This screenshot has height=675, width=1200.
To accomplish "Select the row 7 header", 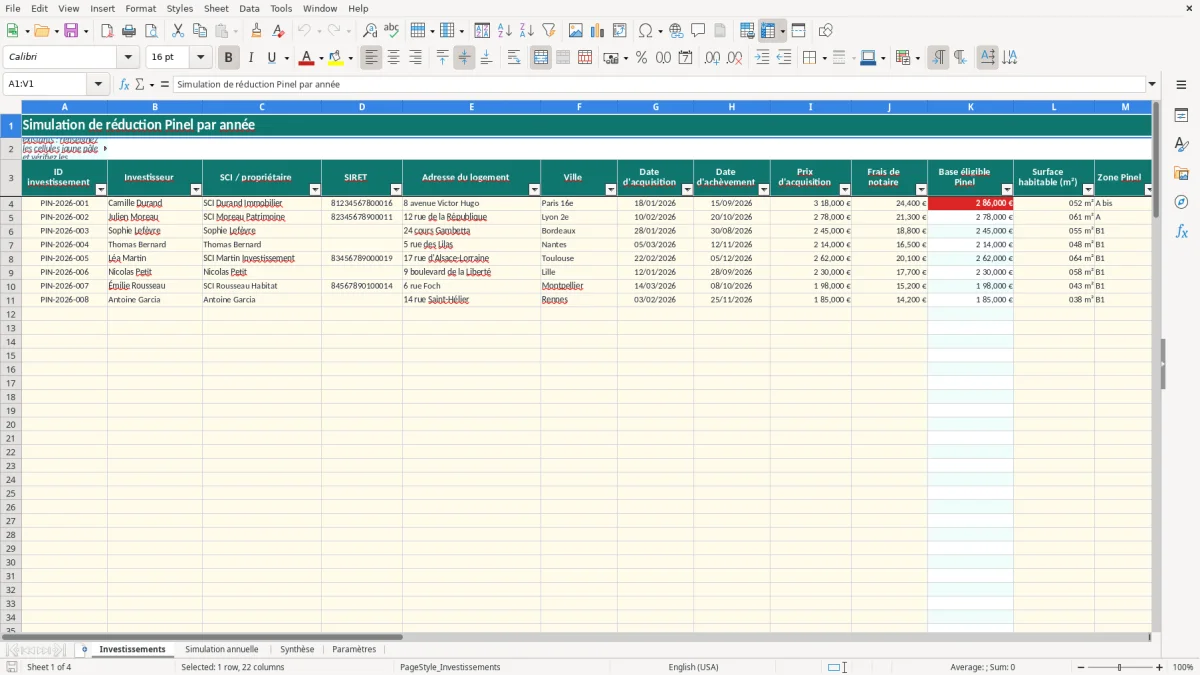I will tap(11, 244).
